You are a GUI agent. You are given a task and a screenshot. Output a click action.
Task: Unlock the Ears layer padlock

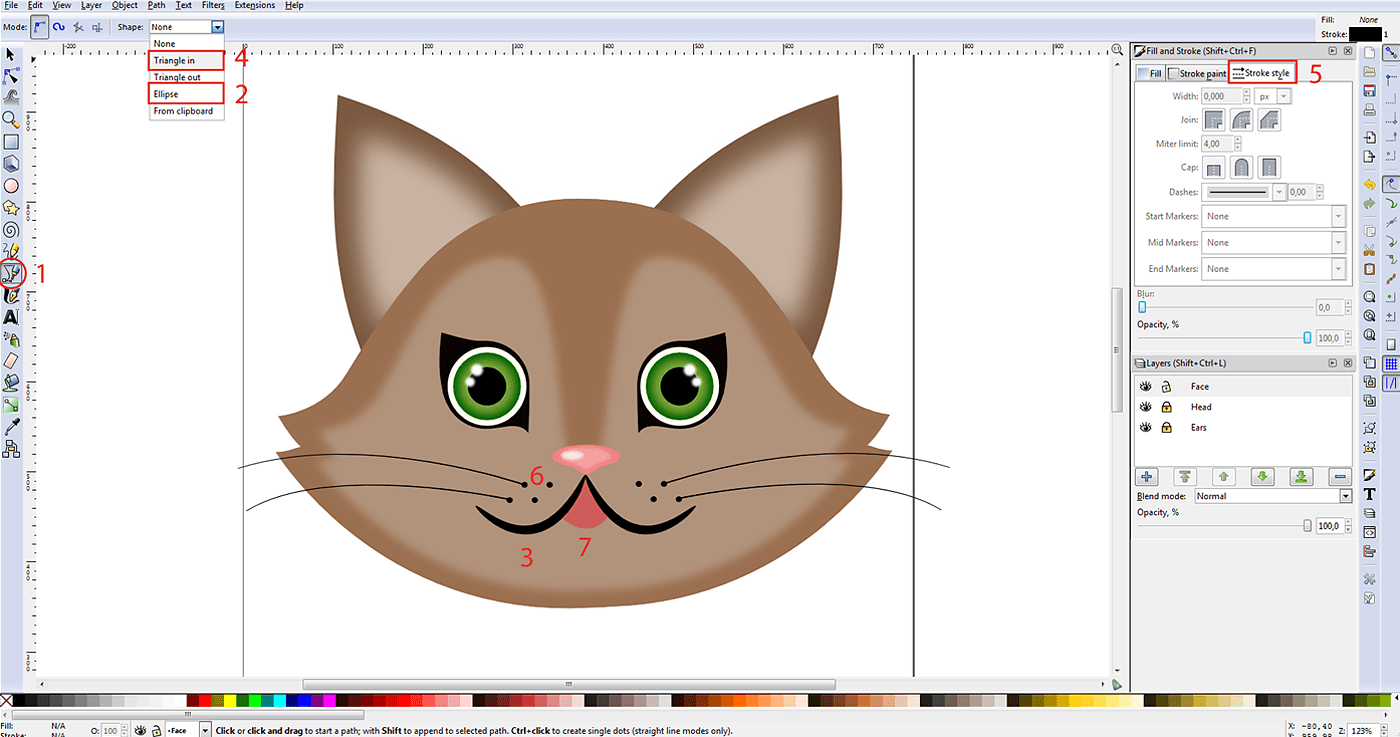[x=1166, y=427]
